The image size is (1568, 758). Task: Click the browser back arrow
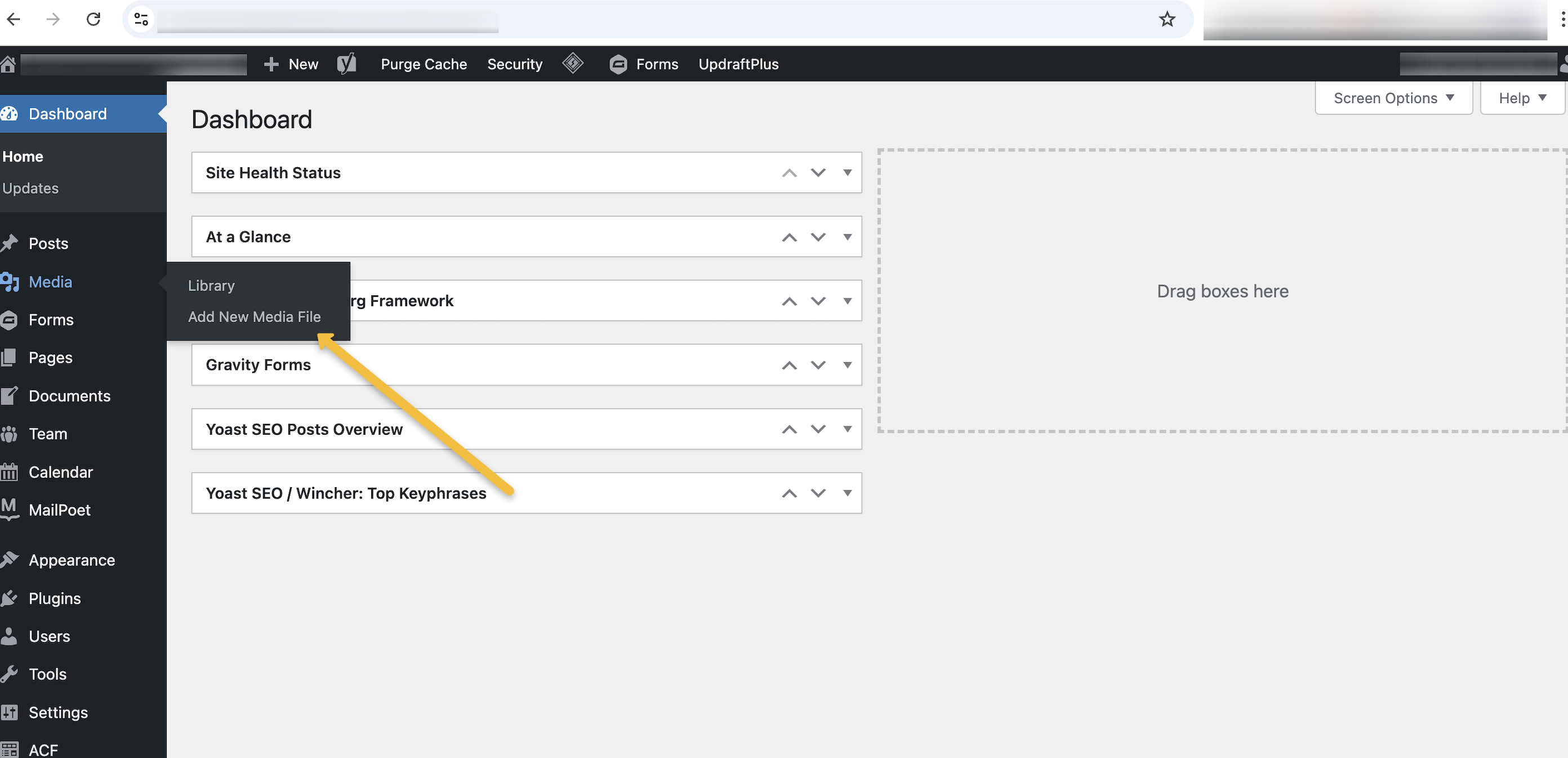pyautogui.click(x=14, y=19)
